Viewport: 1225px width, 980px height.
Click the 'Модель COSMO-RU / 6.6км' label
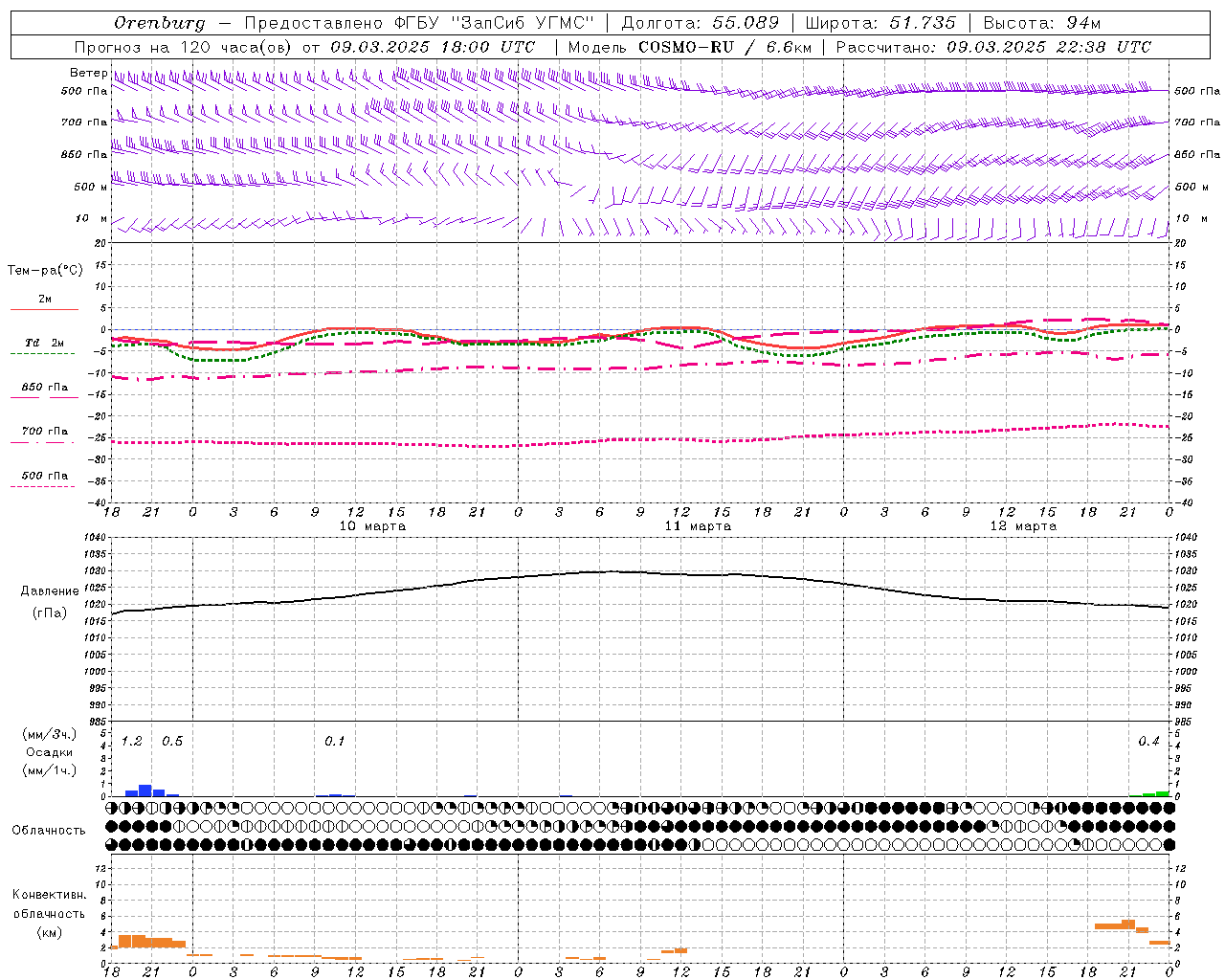click(x=689, y=47)
